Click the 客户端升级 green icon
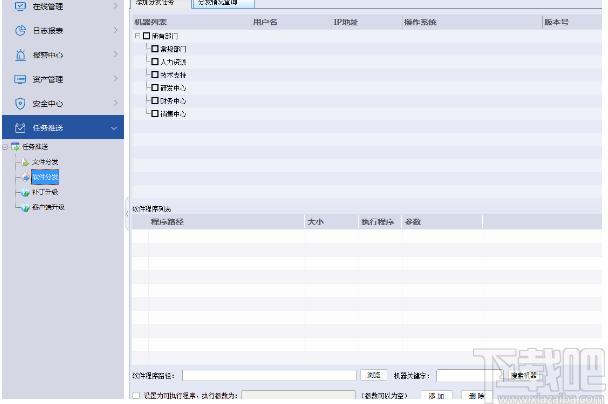The height and width of the screenshot is (404, 608). [x=25, y=207]
